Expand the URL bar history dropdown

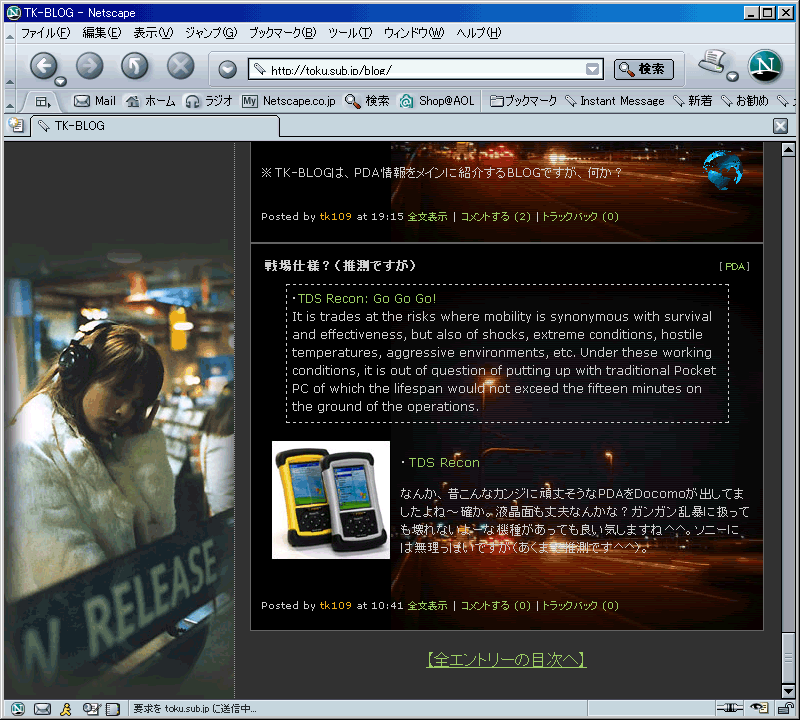pyautogui.click(x=592, y=69)
